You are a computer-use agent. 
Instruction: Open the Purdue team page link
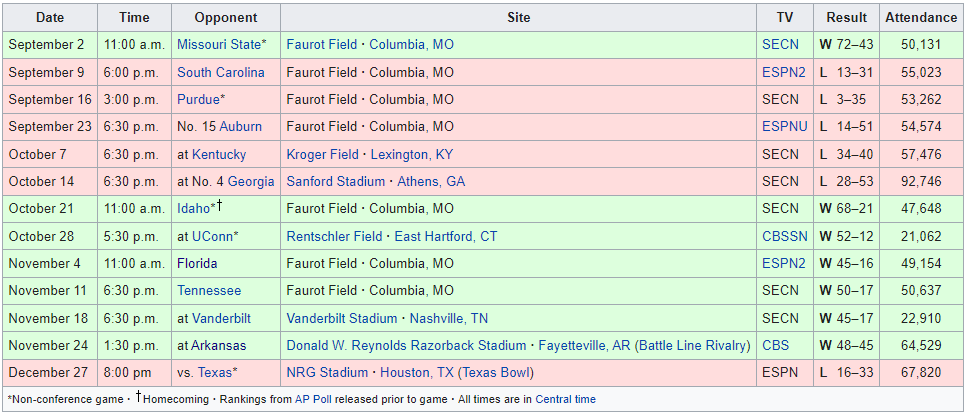199,100
